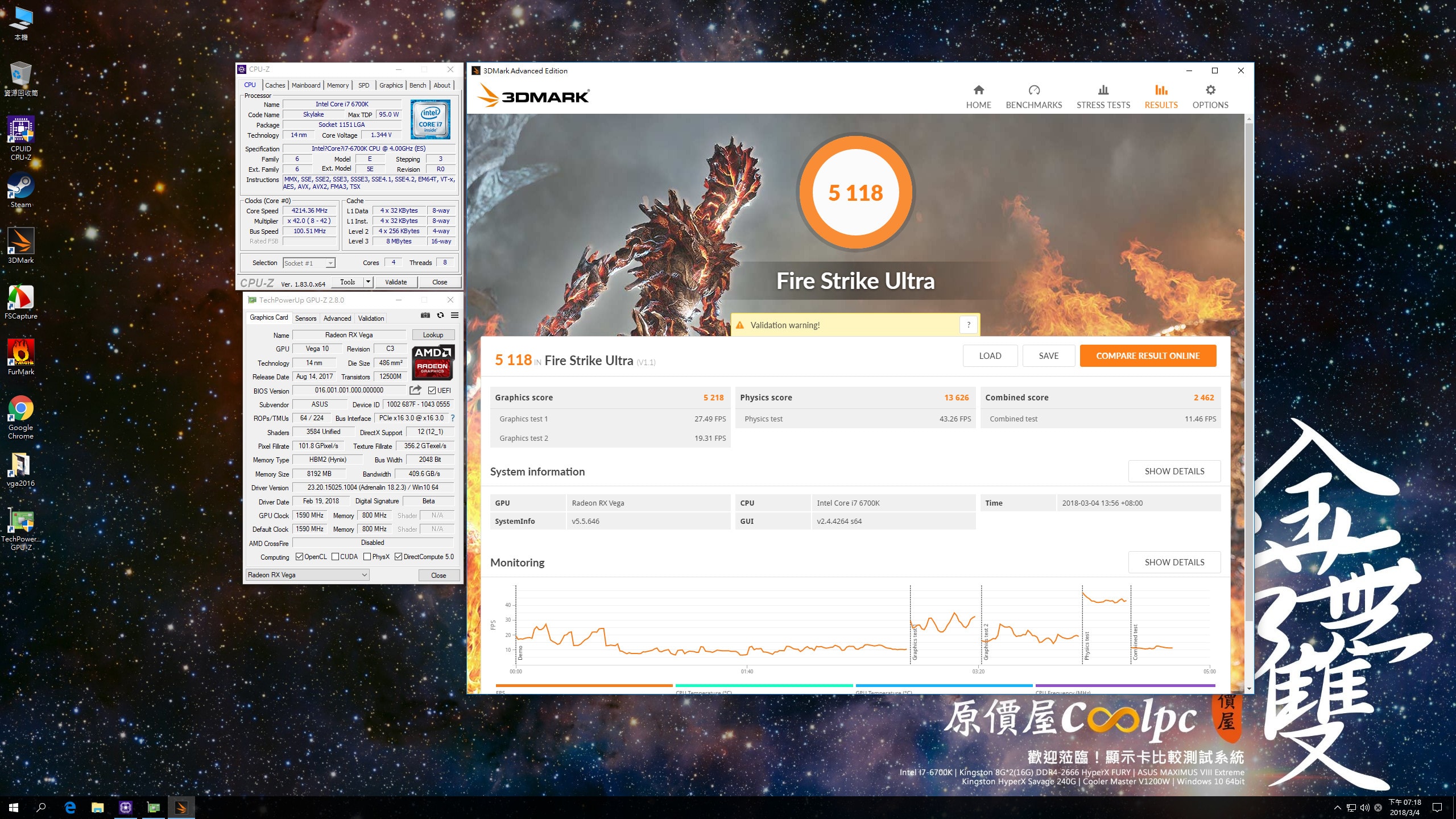Click the Intel Core i7 logo in CPU-Z

click(x=431, y=119)
